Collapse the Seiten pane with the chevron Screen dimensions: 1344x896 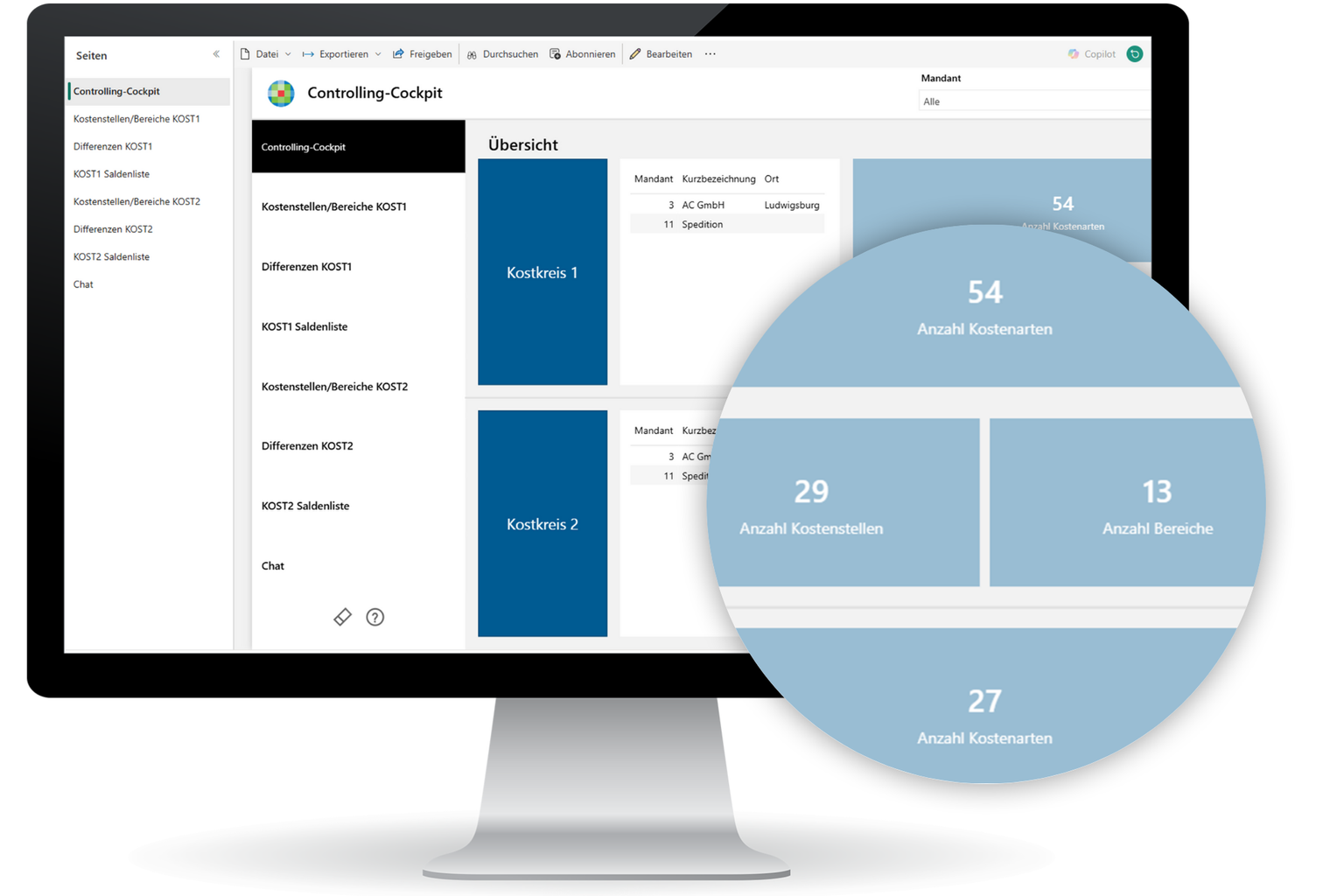click(x=216, y=54)
